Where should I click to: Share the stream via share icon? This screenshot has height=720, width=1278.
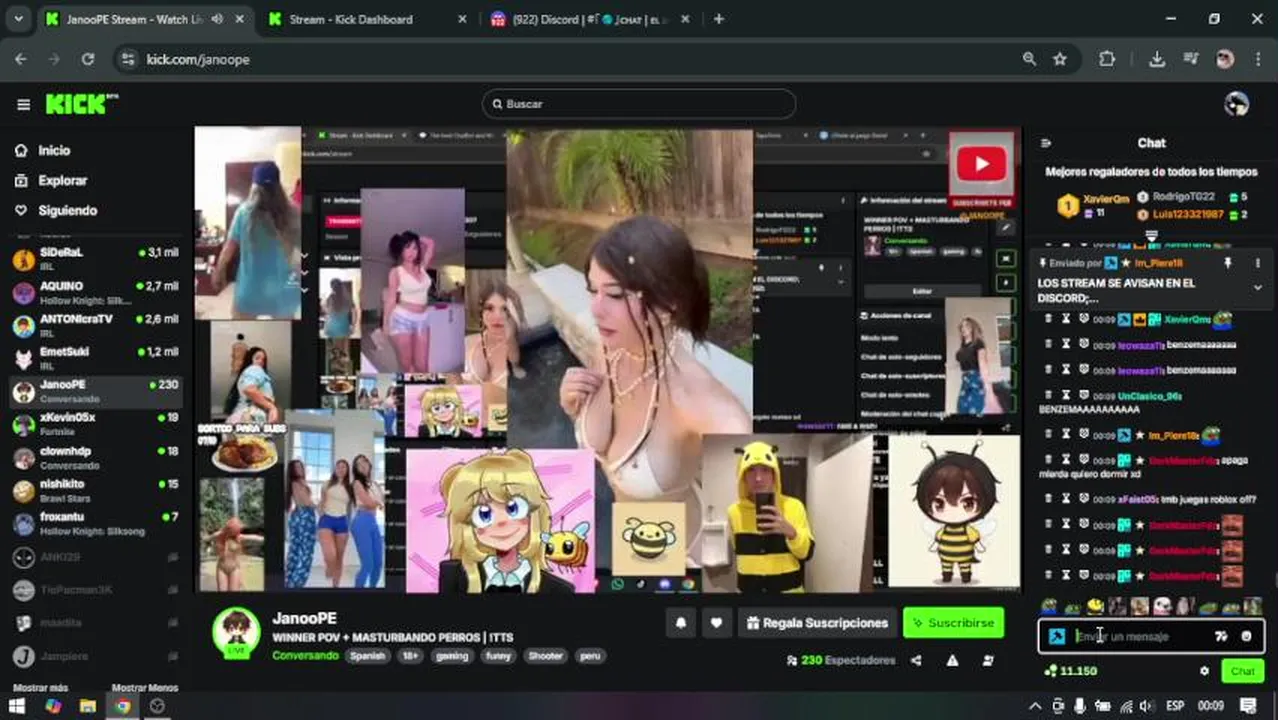click(916, 660)
